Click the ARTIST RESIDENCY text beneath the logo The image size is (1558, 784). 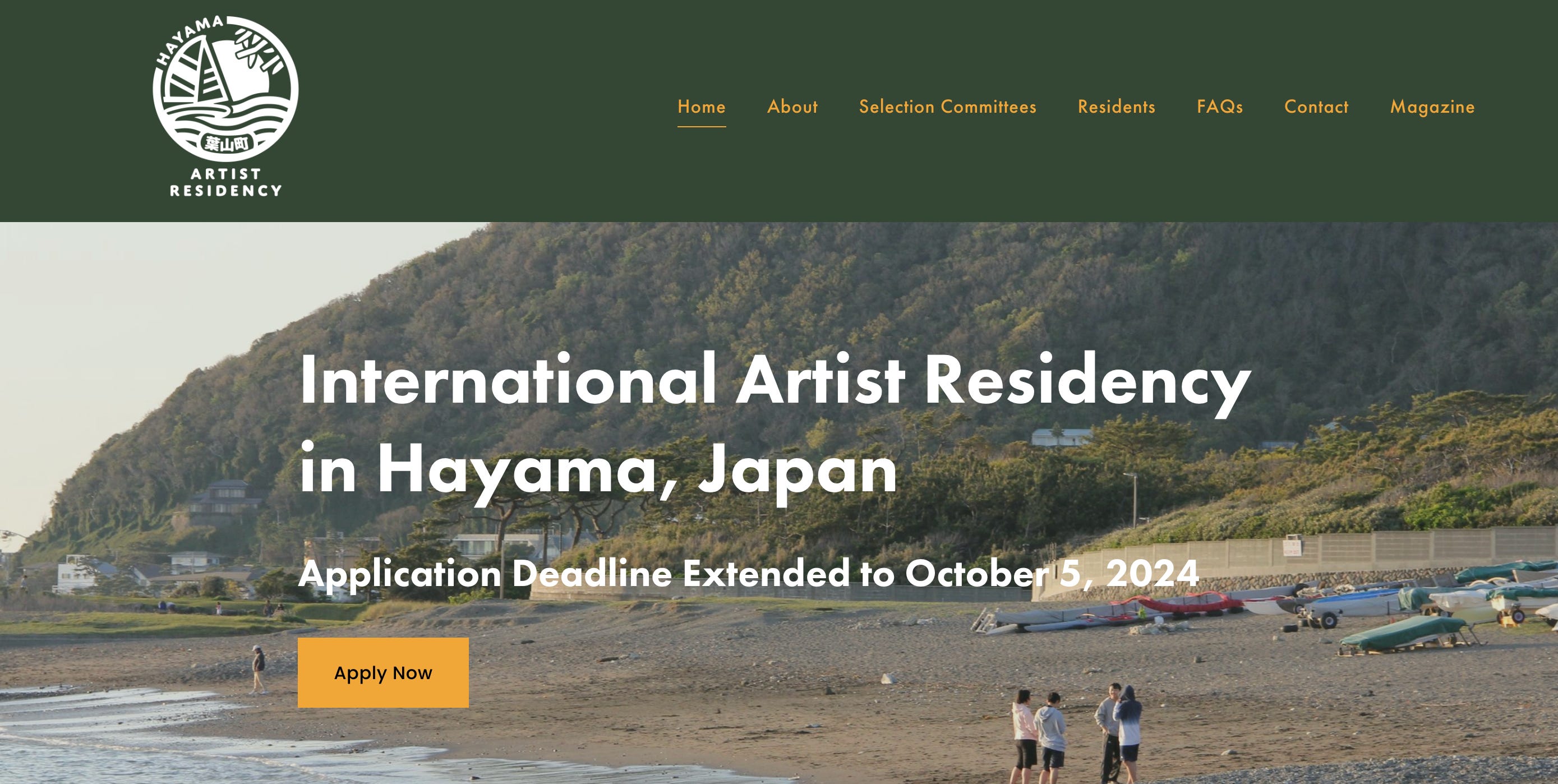(225, 182)
